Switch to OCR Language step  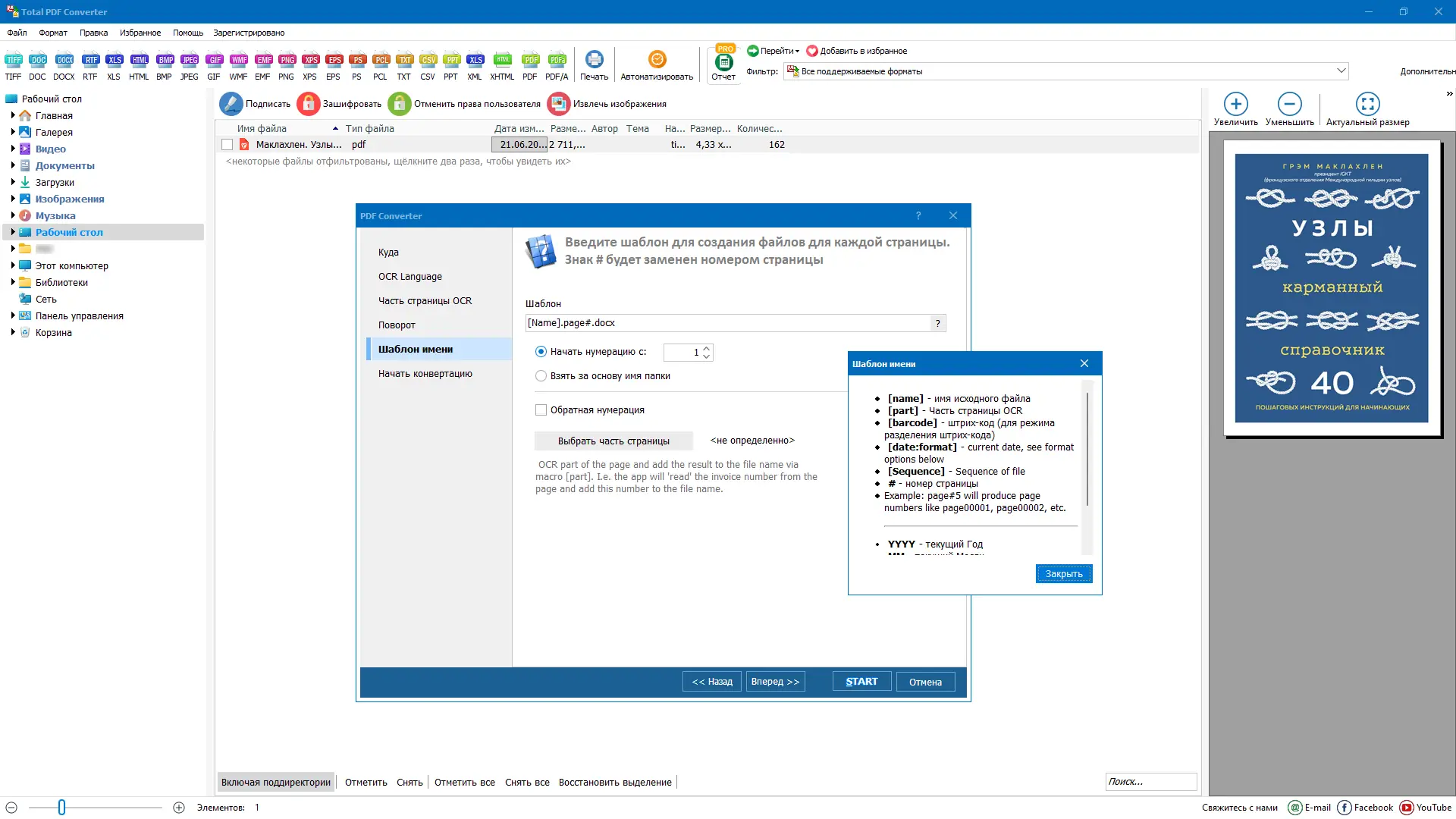pos(410,277)
